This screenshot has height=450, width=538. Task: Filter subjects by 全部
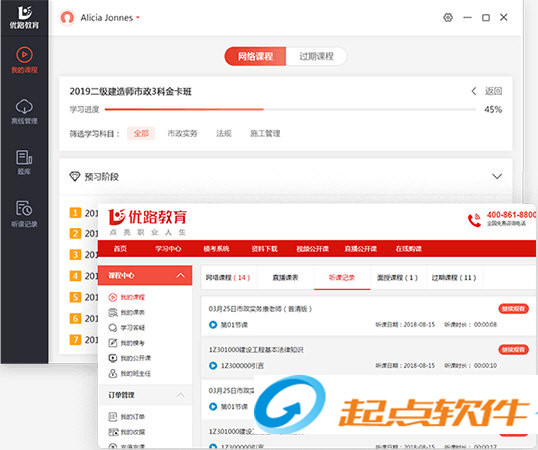pos(141,133)
